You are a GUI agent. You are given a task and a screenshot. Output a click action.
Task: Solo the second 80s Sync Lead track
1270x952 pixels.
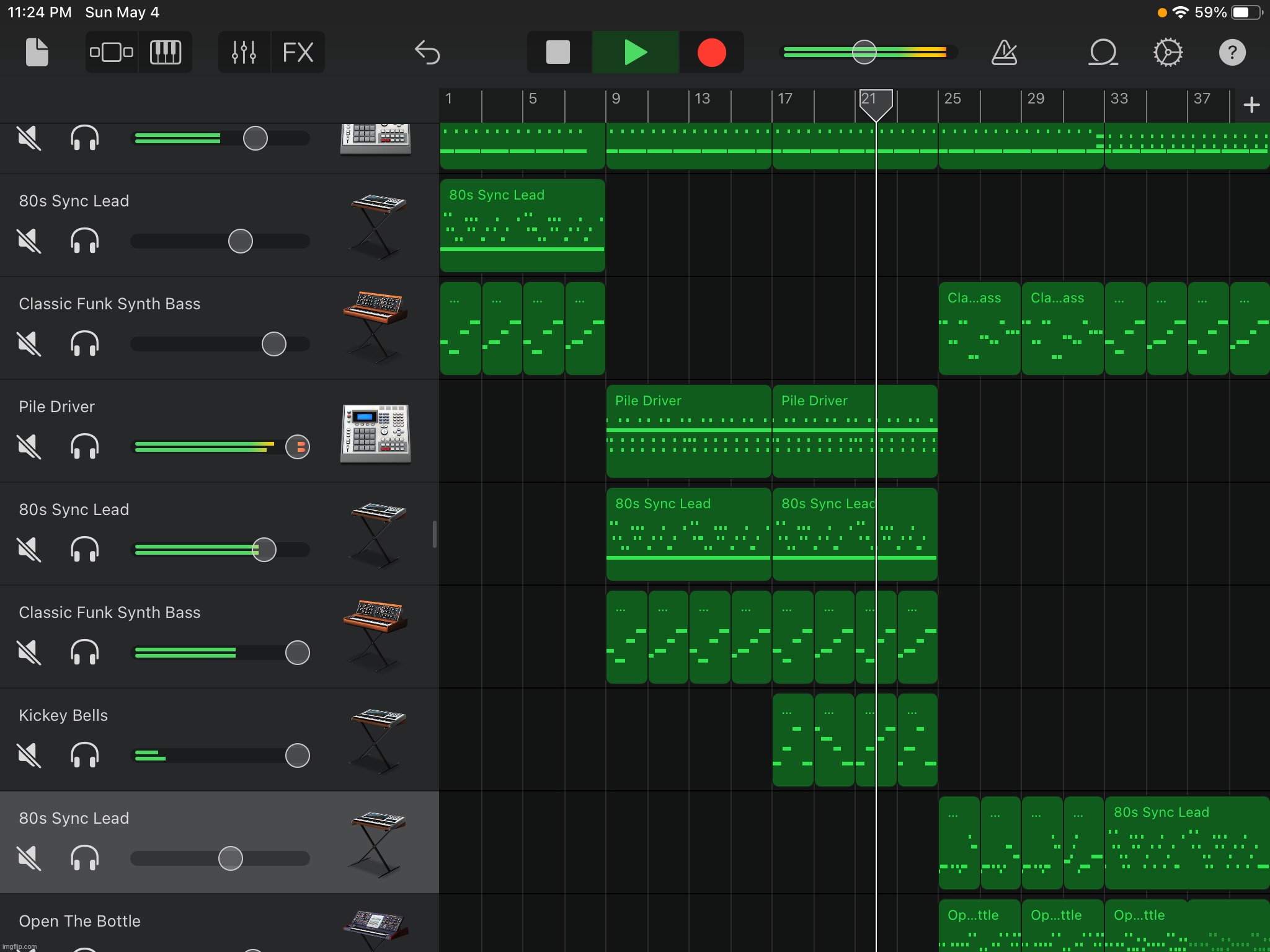pos(85,549)
